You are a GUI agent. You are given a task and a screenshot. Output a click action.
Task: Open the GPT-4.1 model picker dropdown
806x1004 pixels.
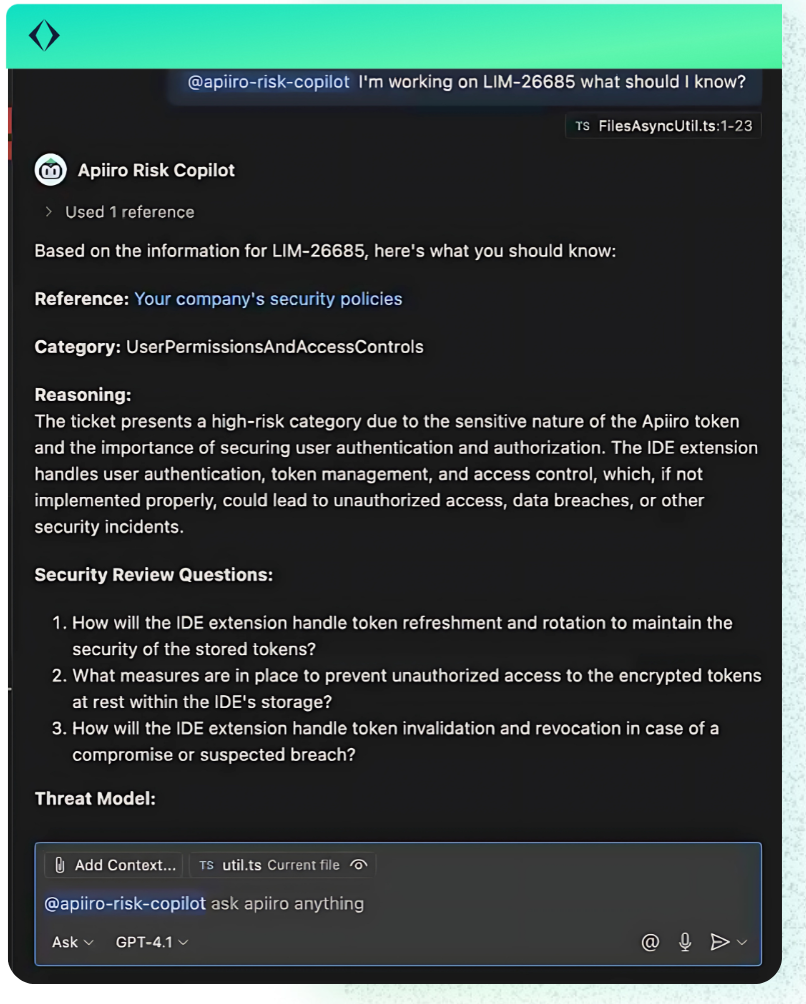click(152, 941)
